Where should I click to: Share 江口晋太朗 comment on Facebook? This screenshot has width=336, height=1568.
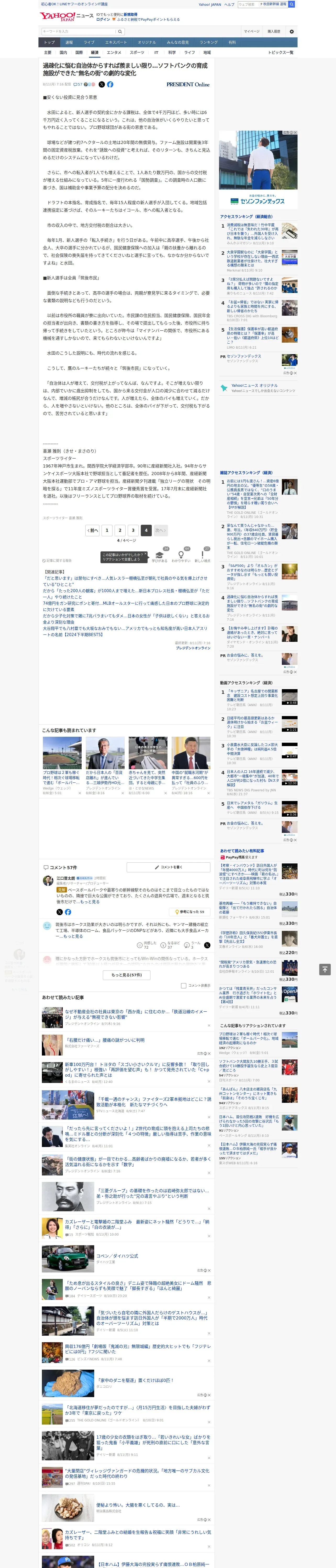68,911
